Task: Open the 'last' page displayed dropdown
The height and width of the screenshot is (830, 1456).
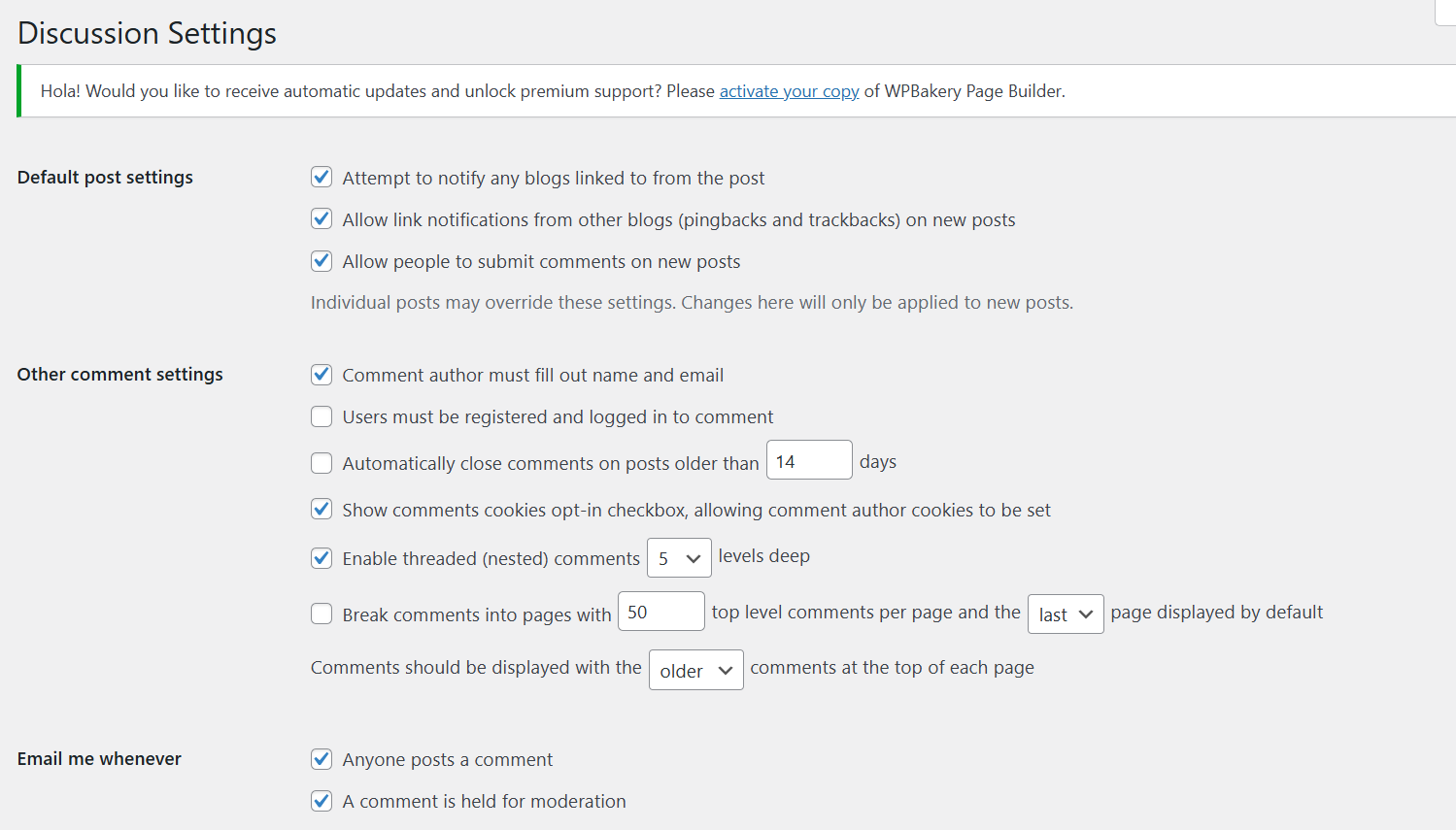Action: tap(1066, 614)
